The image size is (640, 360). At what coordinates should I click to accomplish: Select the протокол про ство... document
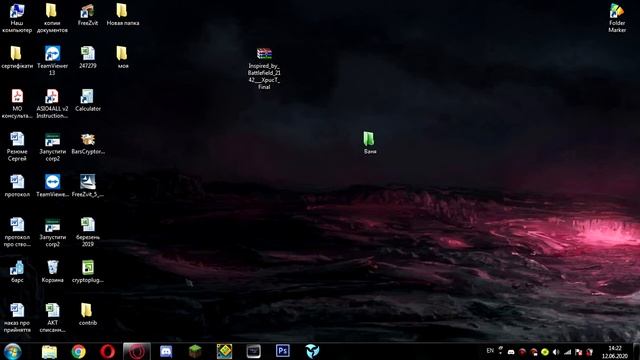(x=17, y=232)
